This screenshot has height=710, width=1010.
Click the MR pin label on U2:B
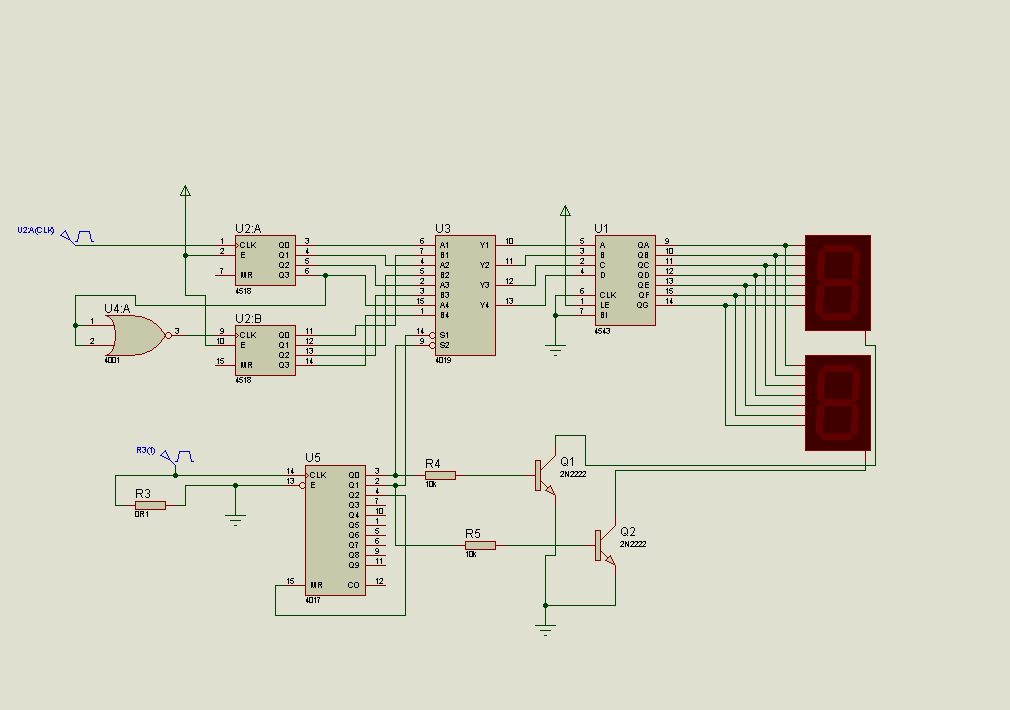coord(246,365)
